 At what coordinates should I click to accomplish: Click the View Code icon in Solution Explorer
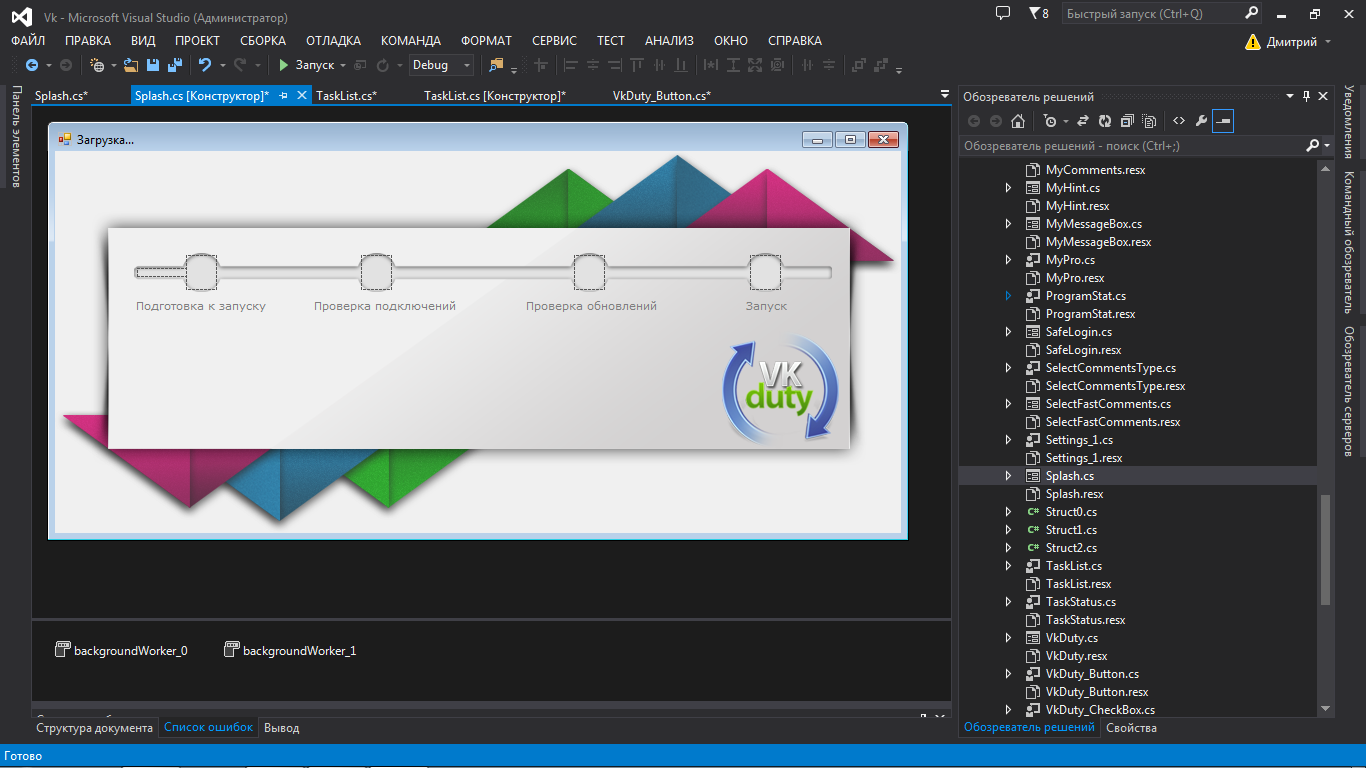(x=1179, y=121)
